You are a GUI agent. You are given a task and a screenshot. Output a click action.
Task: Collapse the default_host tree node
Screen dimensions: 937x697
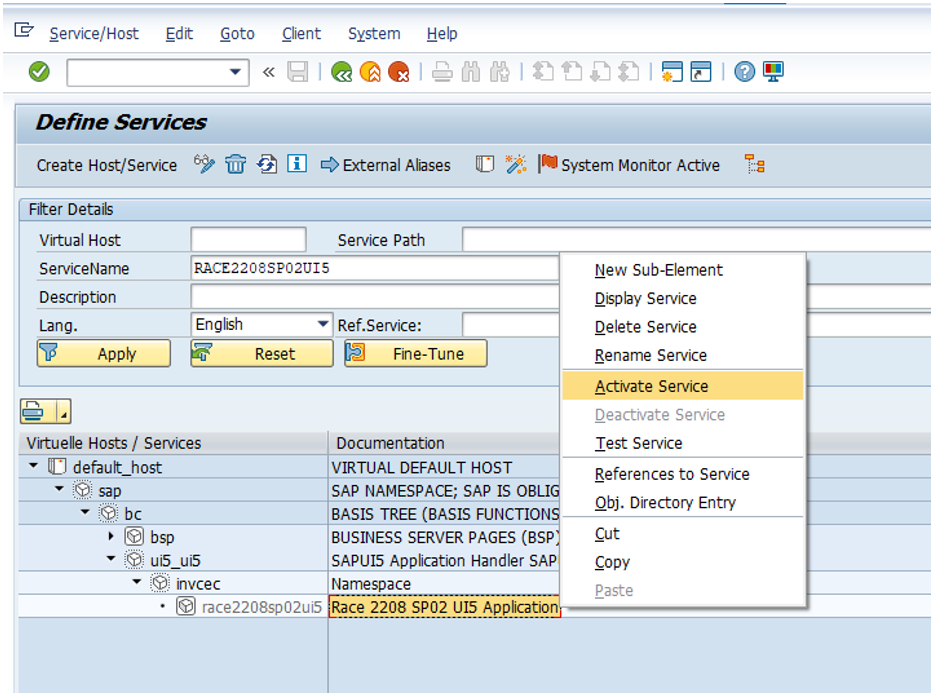point(34,467)
